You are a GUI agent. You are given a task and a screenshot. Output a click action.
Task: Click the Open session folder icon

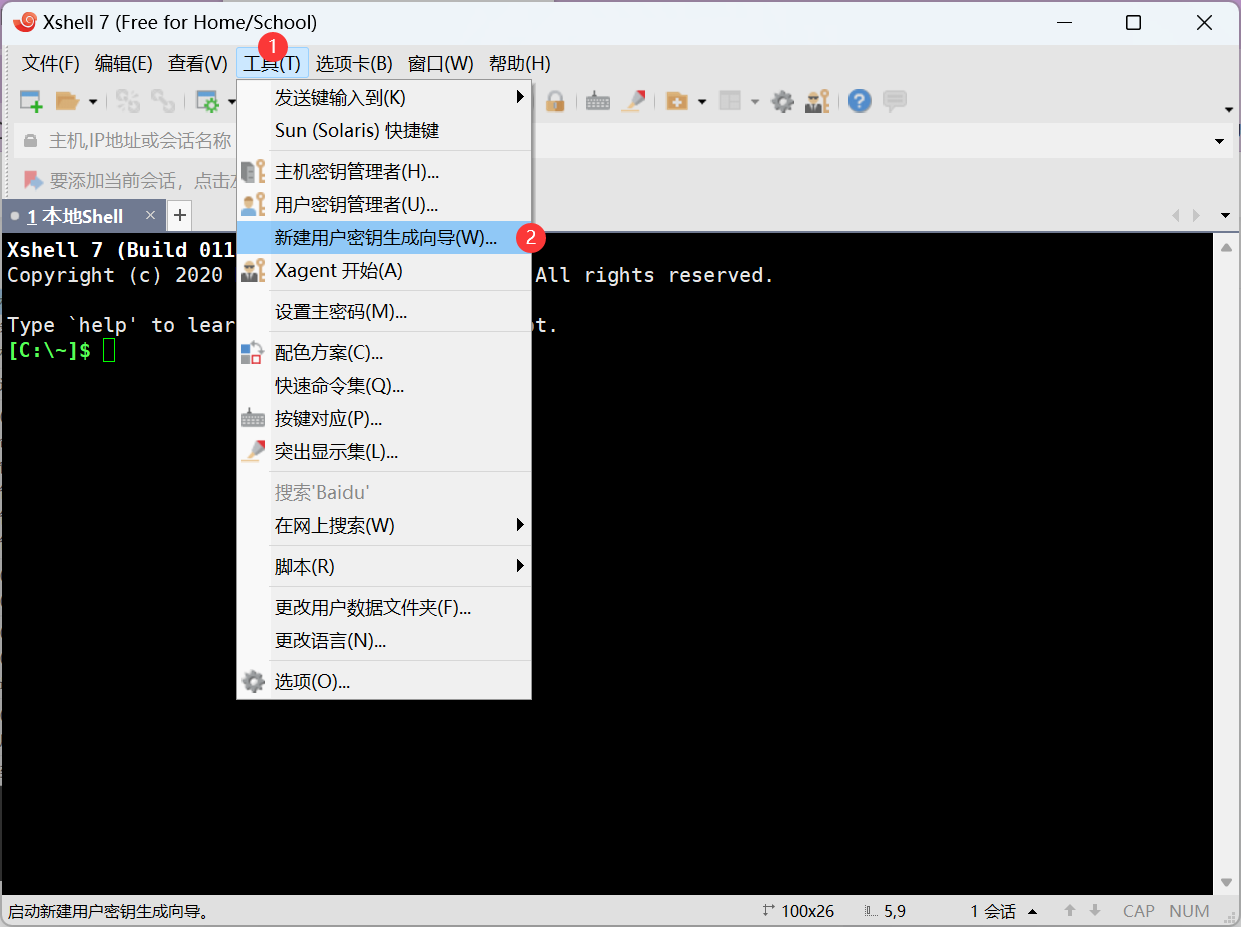pyautogui.click(x=67, y=101)
